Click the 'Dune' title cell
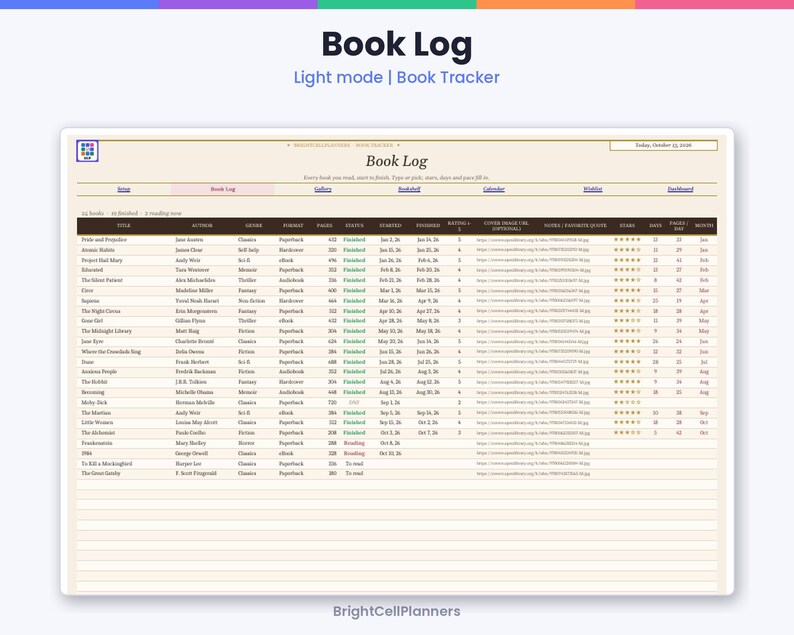794x635 pixels. tap(88, 362)
